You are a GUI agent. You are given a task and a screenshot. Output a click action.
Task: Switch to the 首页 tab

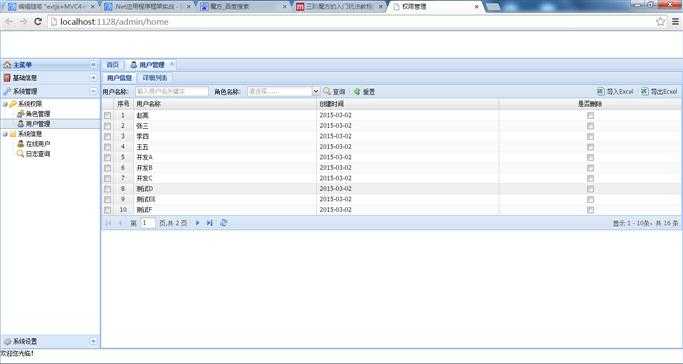point(112,64)
